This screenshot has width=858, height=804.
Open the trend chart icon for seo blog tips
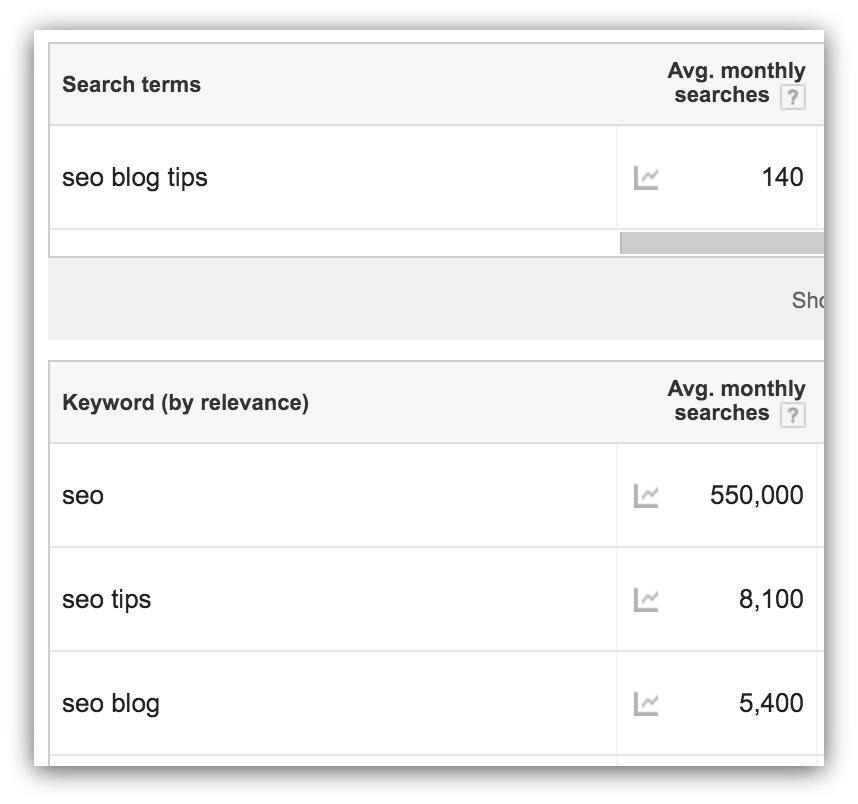[x=646, y=178]
